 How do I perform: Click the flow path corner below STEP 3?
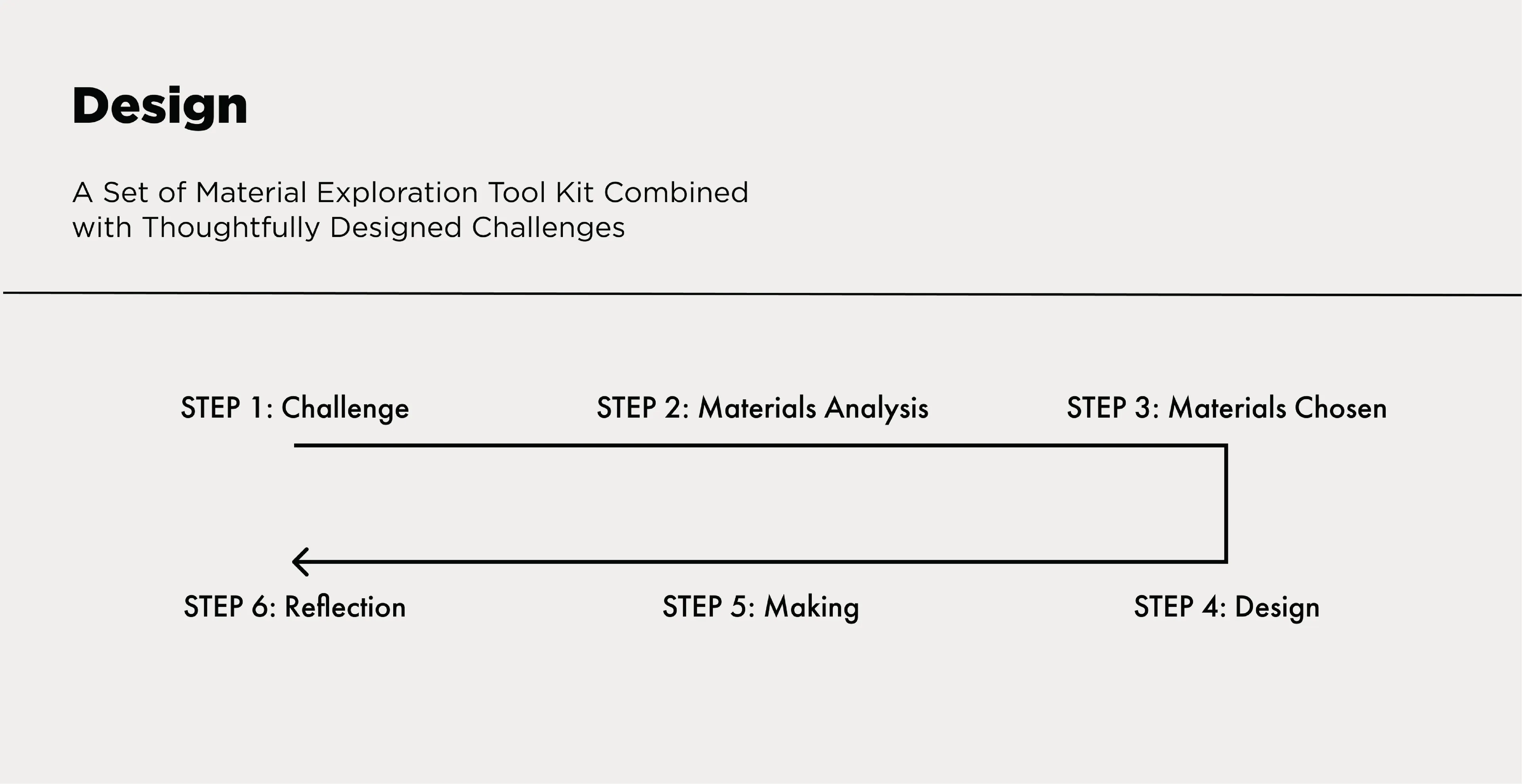point(1227,446)
